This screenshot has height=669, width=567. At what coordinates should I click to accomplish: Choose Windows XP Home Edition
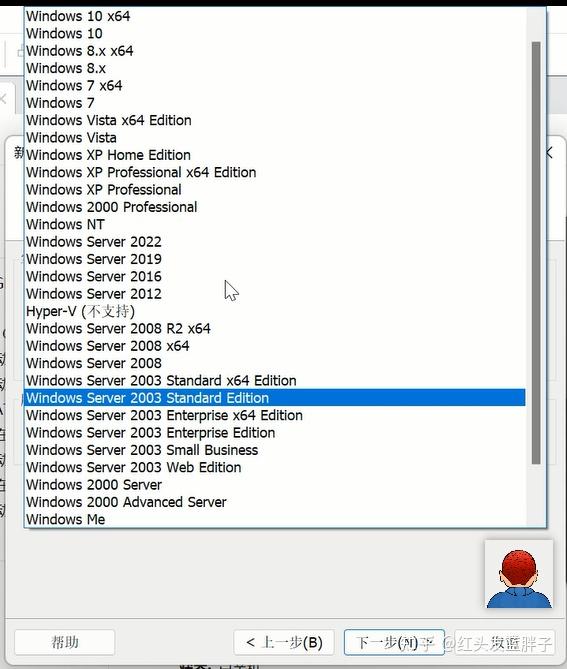[x=275, y=155]
